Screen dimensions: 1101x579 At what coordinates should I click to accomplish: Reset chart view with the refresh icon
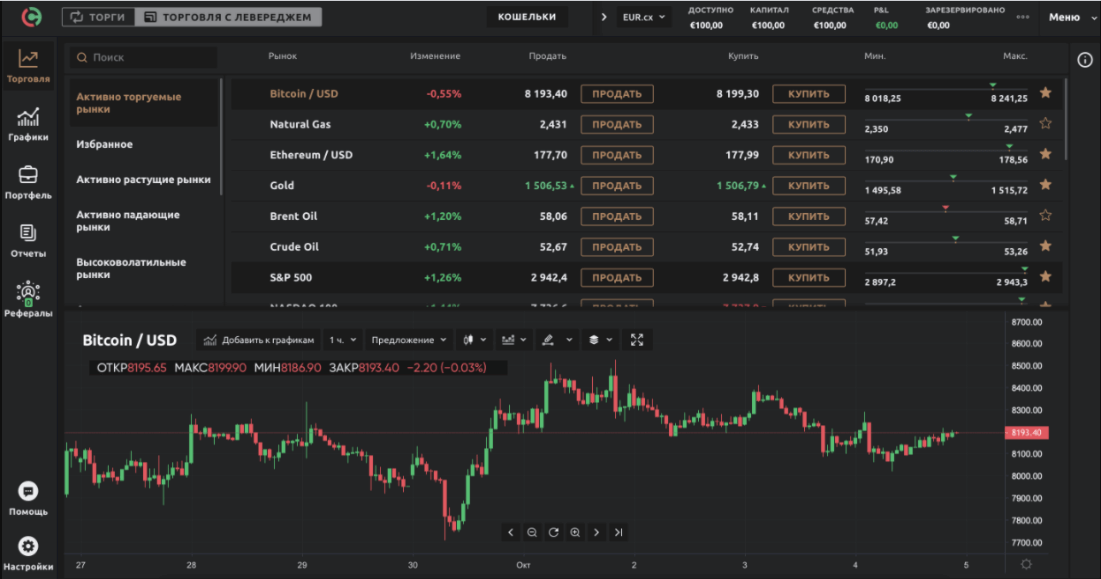[553, 532]
